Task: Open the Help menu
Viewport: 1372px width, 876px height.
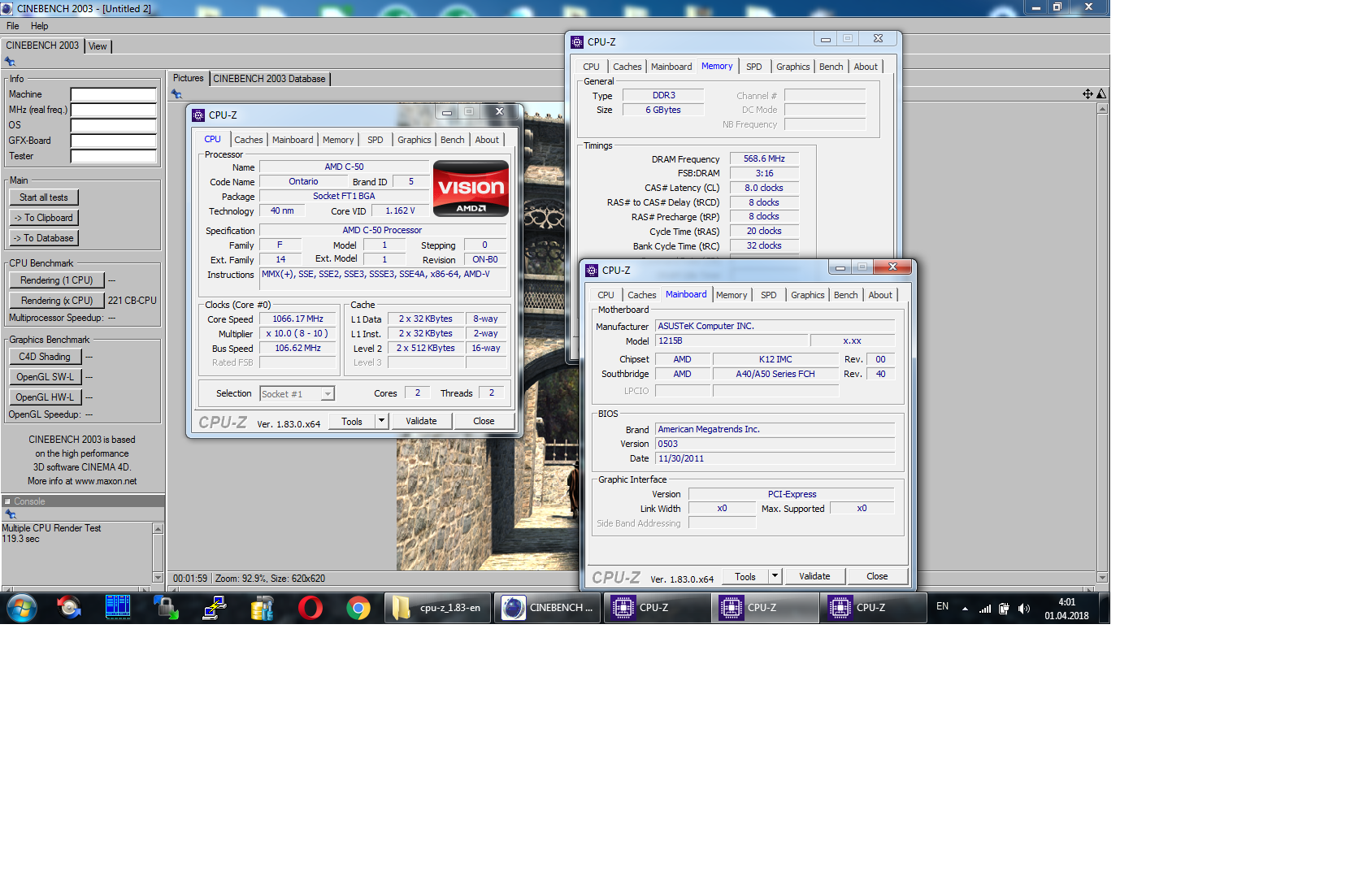Action: coord(39,26)
